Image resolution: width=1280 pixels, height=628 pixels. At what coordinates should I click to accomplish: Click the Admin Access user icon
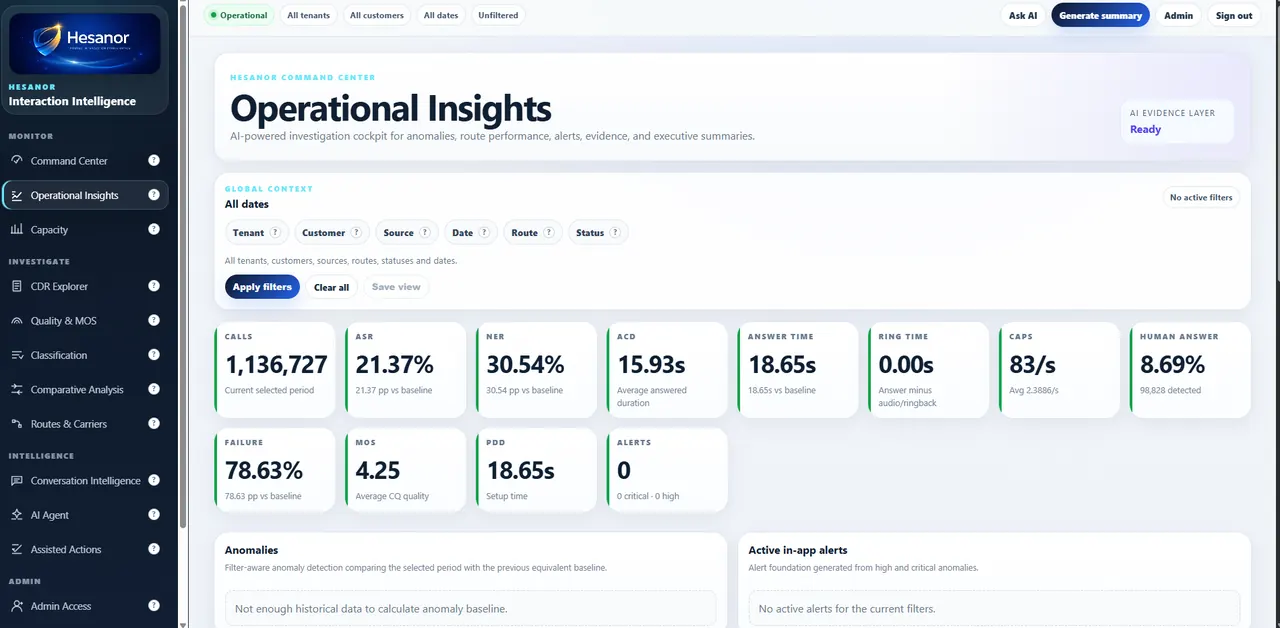click(17, 605)
